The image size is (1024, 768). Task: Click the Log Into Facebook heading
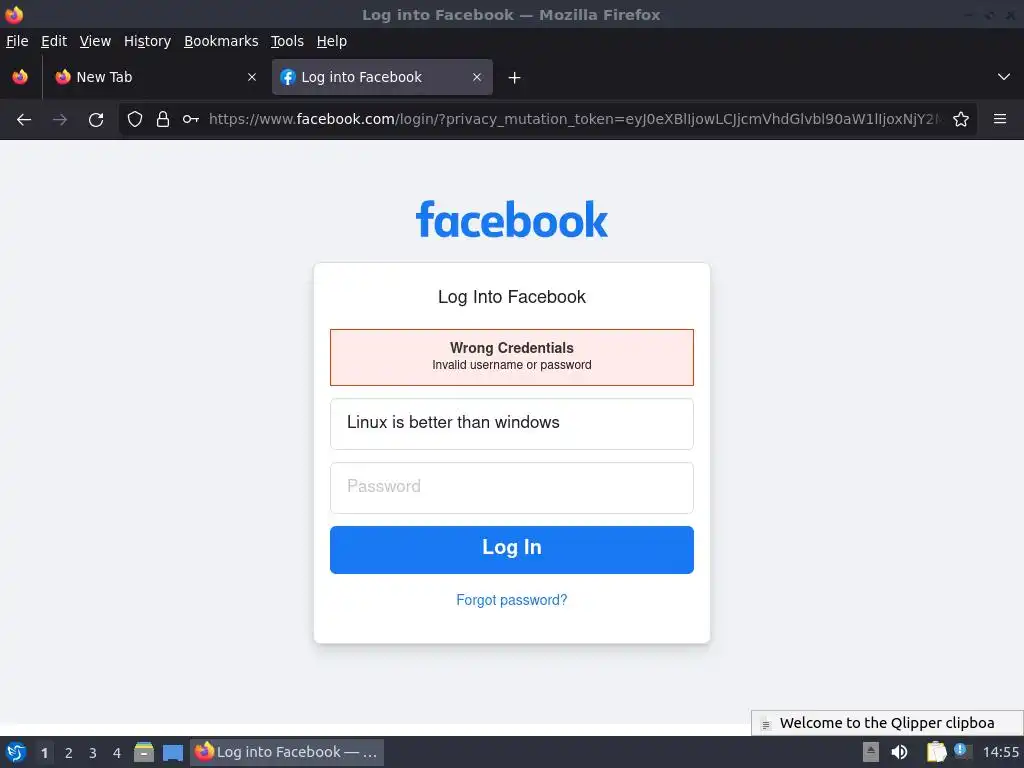tap(512, 297)
